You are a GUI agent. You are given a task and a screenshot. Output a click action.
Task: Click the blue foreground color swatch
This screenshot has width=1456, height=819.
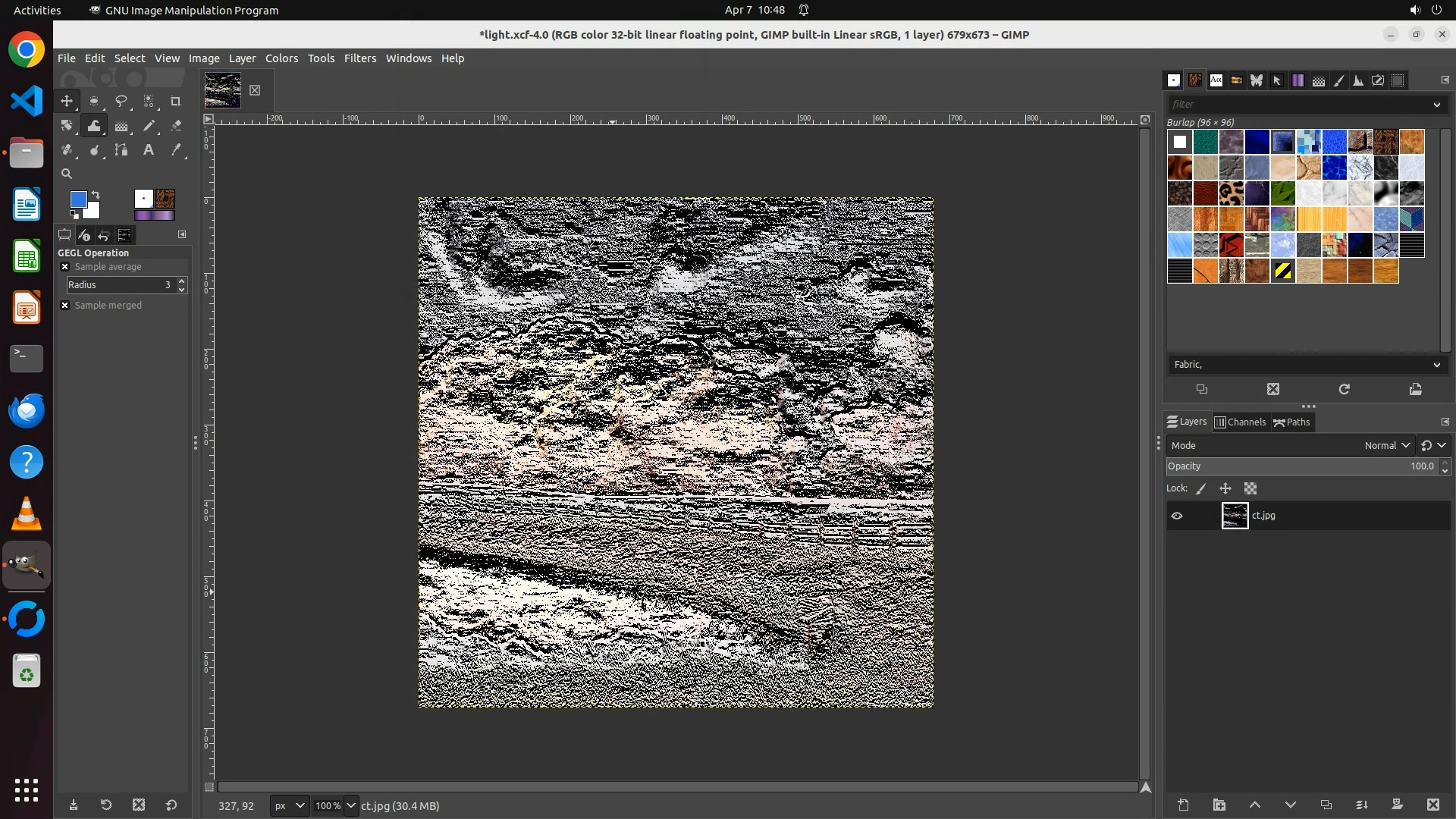[x=78, y=199]
